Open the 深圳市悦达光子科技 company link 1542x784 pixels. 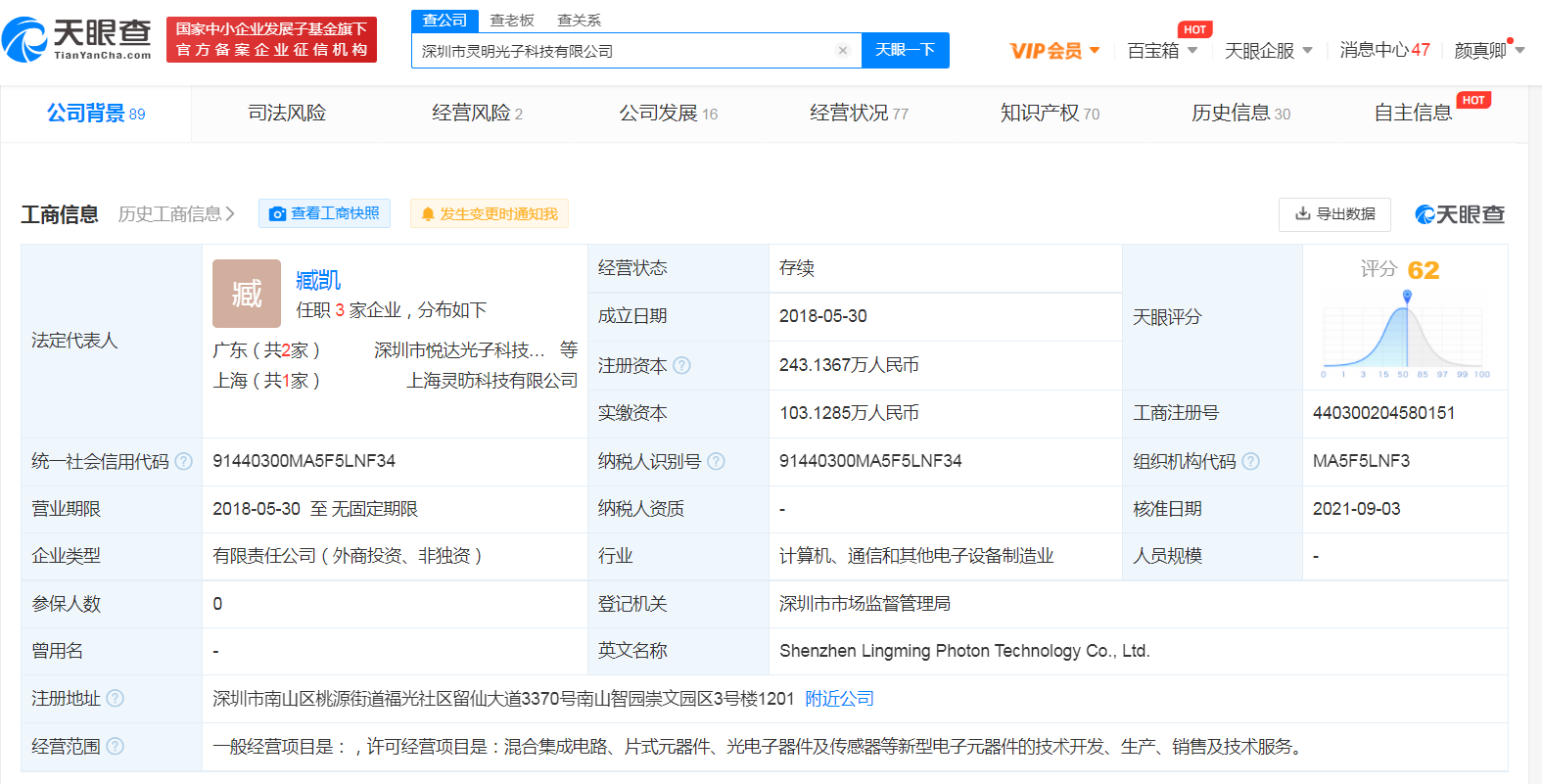459,350
